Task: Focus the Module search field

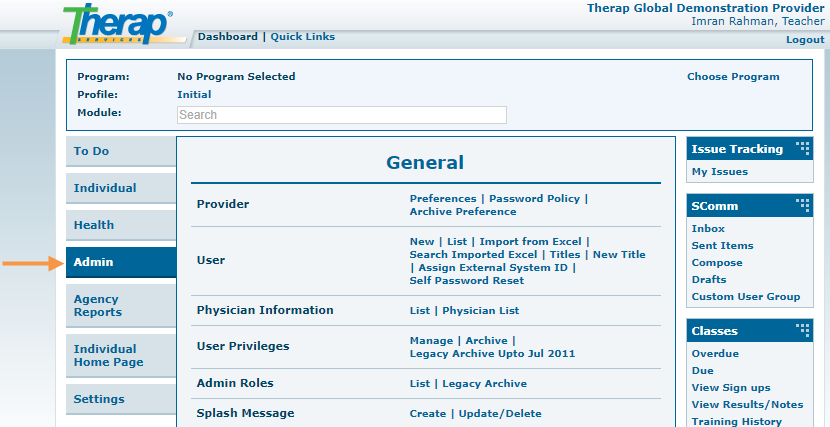Action: [341, 115]
